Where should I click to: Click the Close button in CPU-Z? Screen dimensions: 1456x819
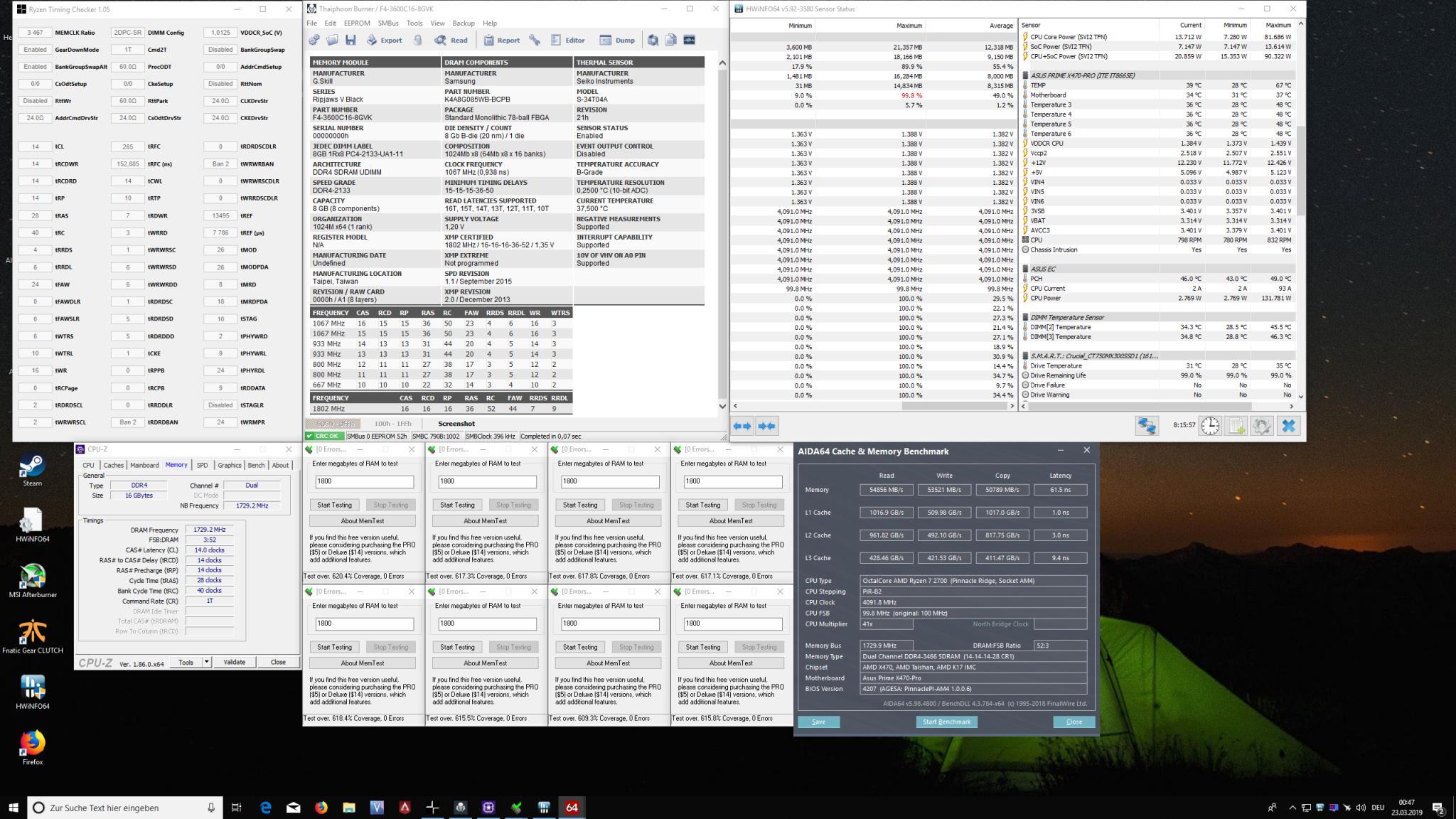tap(278, 662)
